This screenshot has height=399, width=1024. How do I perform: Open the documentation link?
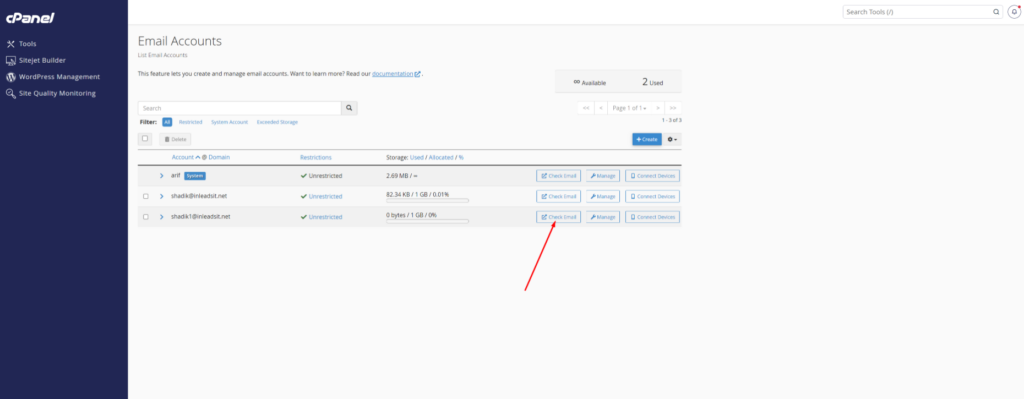coord(396,74)
